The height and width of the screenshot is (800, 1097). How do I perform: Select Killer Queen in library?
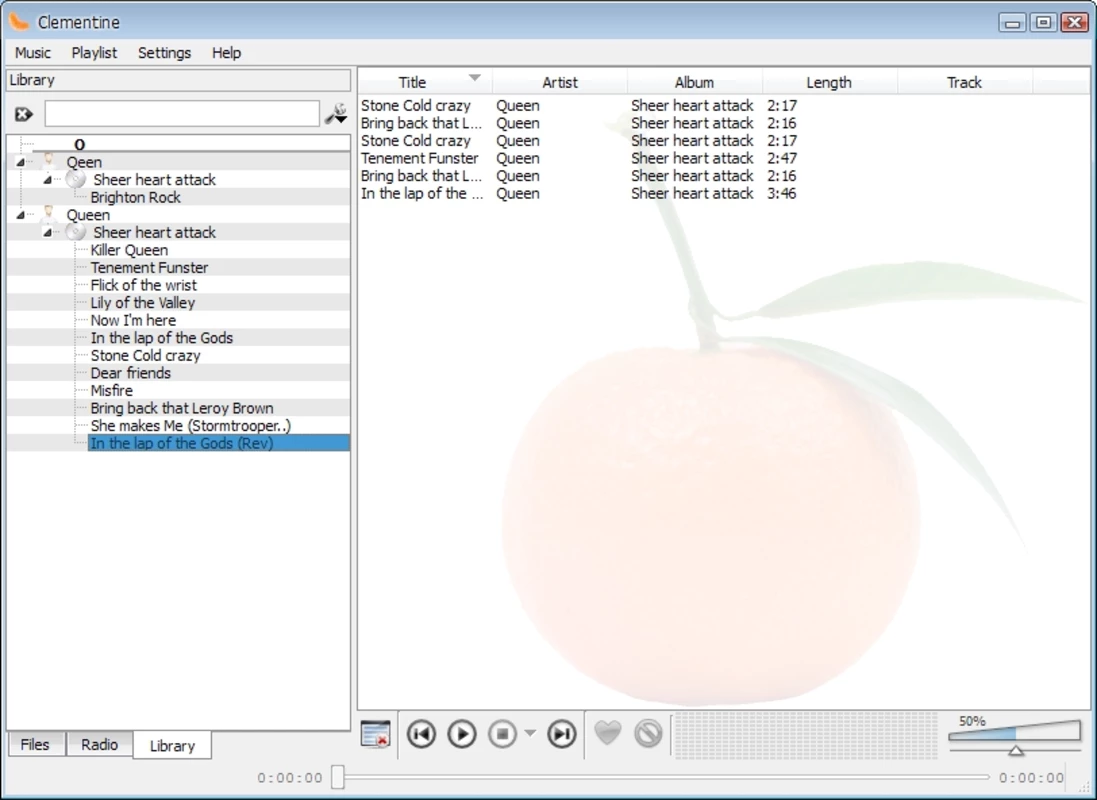tap(129, 250)
